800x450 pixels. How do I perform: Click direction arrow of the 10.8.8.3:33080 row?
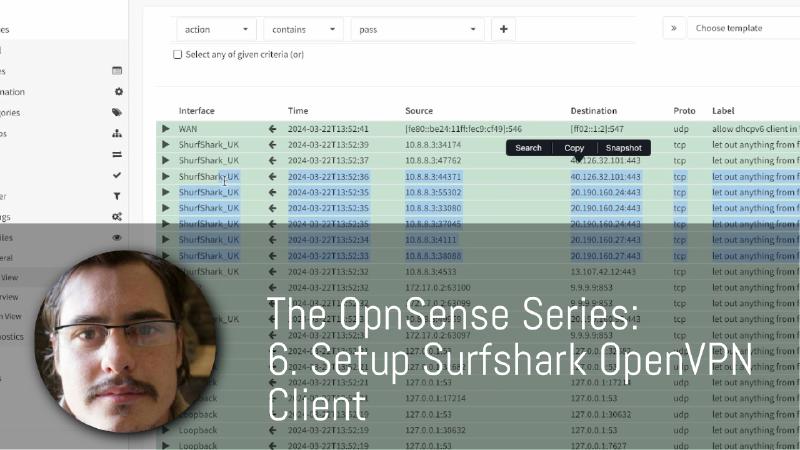(x=272, y=208)
